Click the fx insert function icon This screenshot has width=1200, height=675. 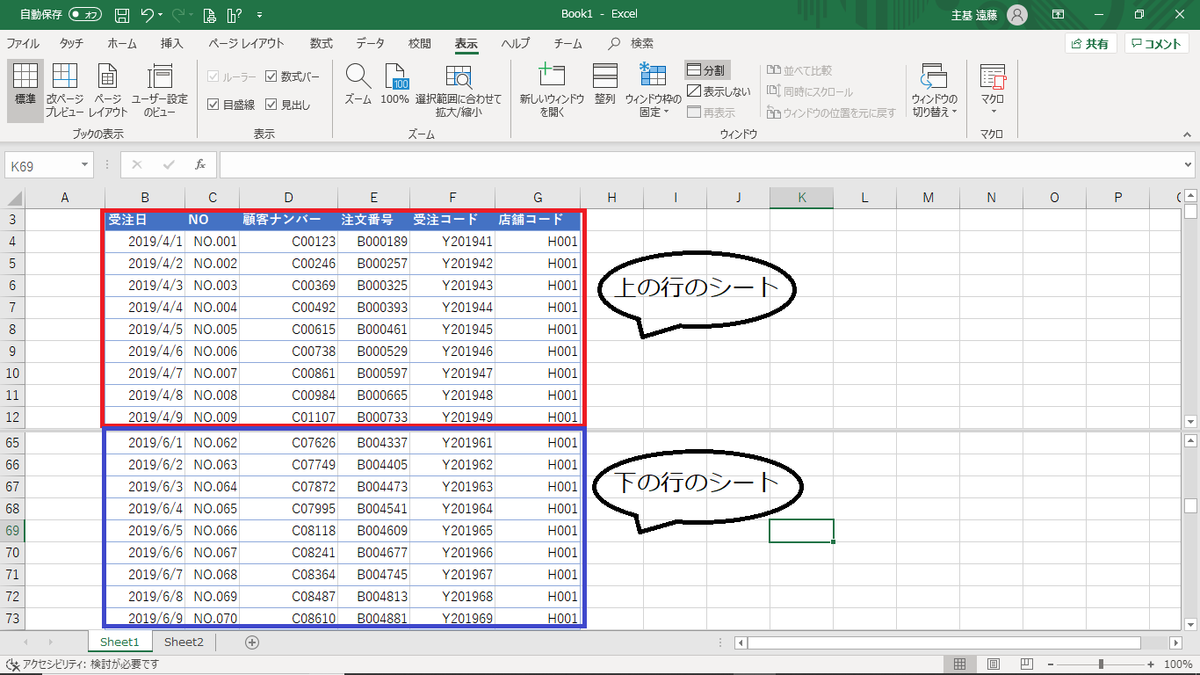click(x=200, y=165)
